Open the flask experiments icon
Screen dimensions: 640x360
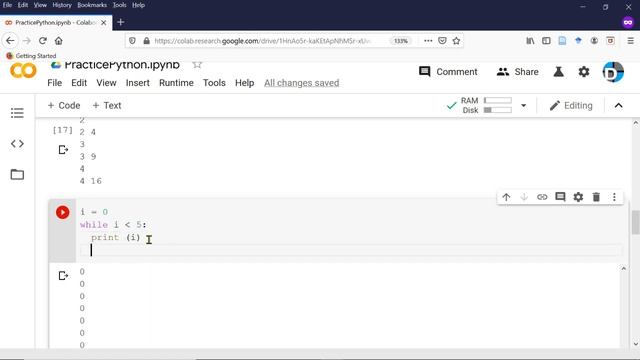558,72
